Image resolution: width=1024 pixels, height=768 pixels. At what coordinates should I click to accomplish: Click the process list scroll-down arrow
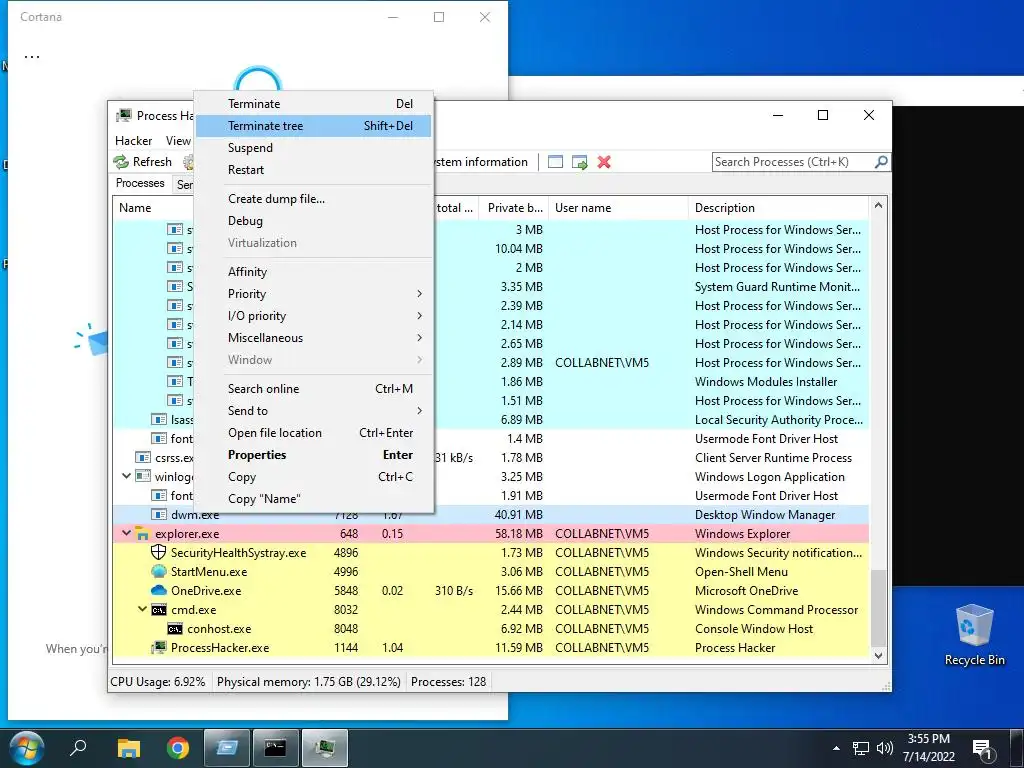[878, 656]
